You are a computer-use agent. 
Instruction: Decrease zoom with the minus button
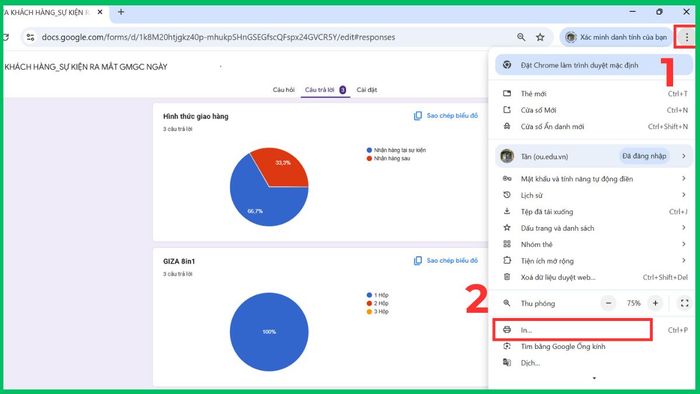tap(608, 303)
